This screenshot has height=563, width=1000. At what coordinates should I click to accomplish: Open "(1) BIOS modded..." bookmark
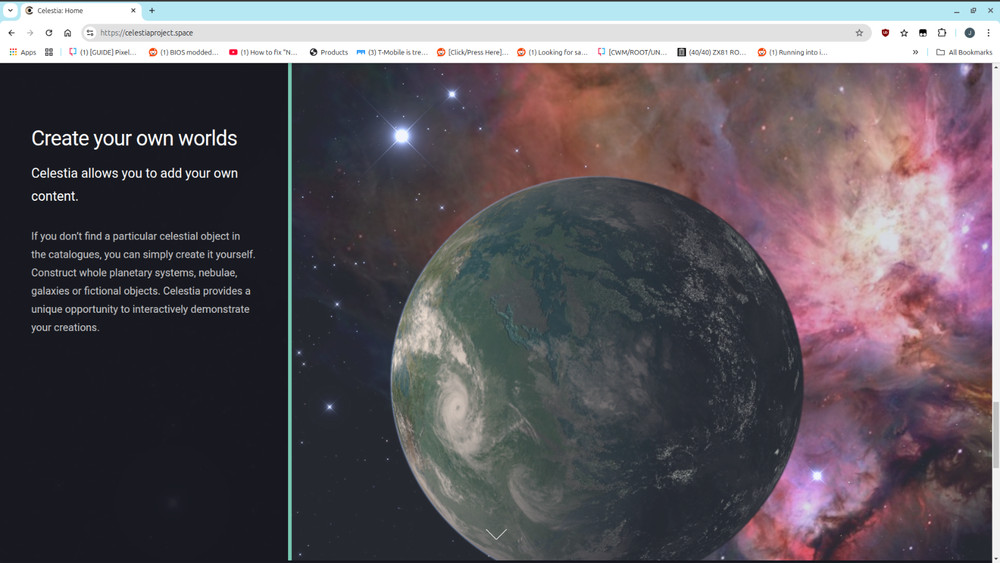click(184, 52)
